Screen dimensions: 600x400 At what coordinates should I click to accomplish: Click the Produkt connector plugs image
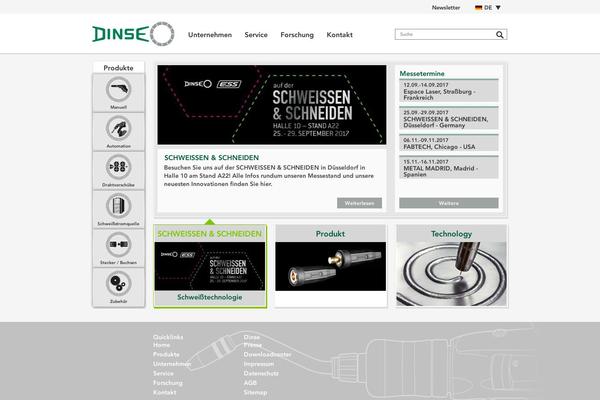click(x=331, y=266)
